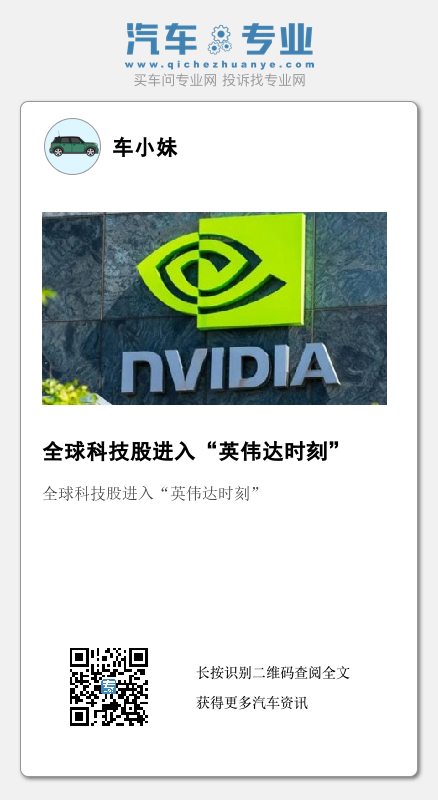Click the small logo in the QR code center
438x800 pixels.
[x=109, y=686]
